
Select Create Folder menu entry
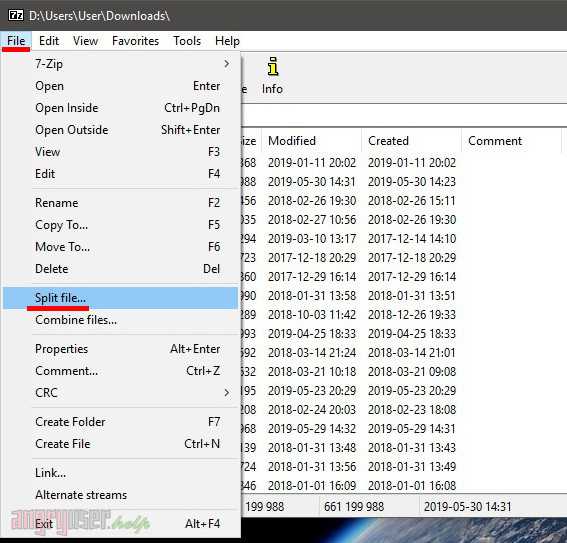121,422
